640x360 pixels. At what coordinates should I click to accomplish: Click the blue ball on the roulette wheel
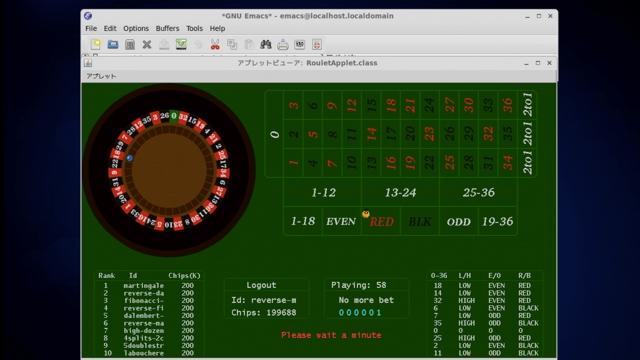(129, 158)
